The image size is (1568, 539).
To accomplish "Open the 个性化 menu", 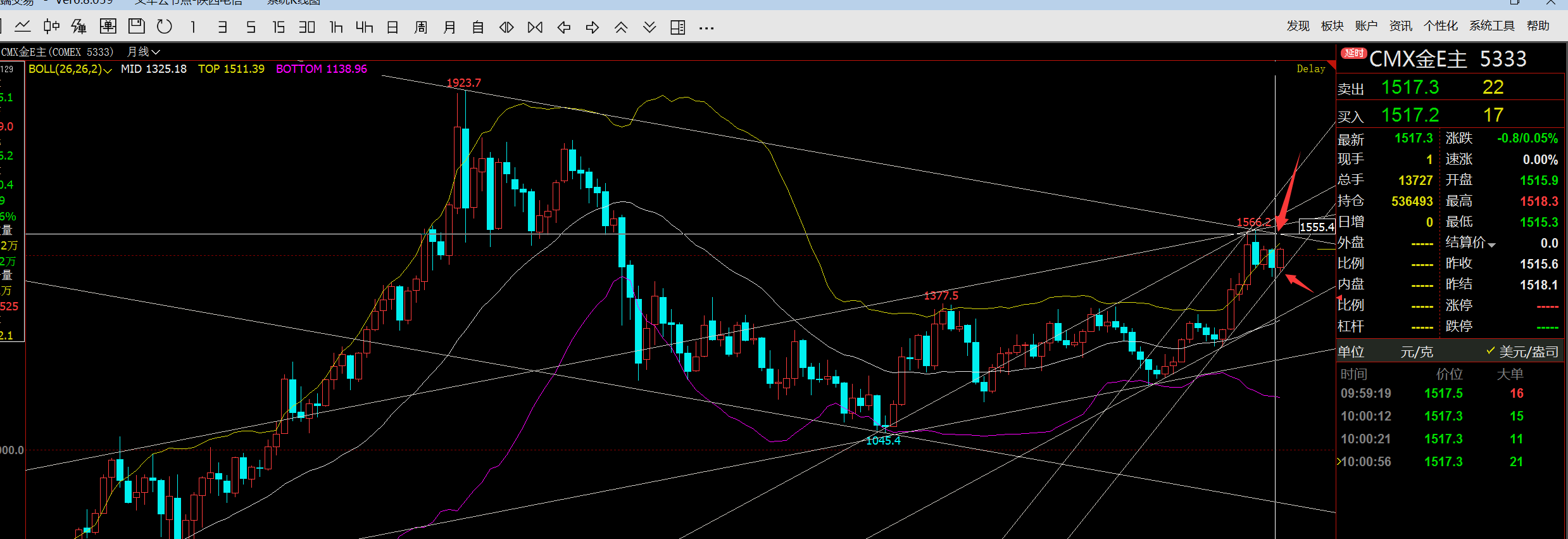I will [x=1440, y=26].
